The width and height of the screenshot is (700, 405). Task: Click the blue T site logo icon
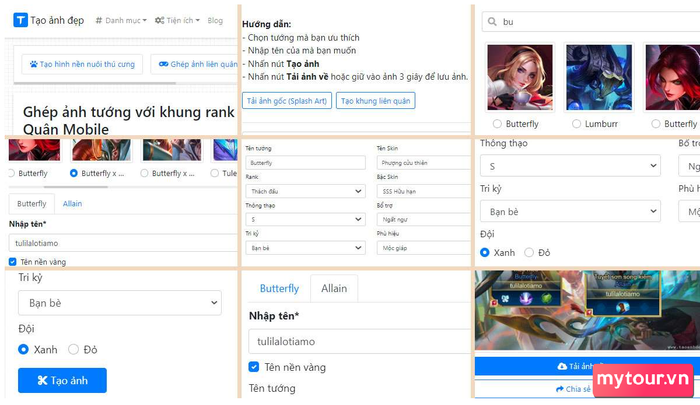click(x=20, y=20)
